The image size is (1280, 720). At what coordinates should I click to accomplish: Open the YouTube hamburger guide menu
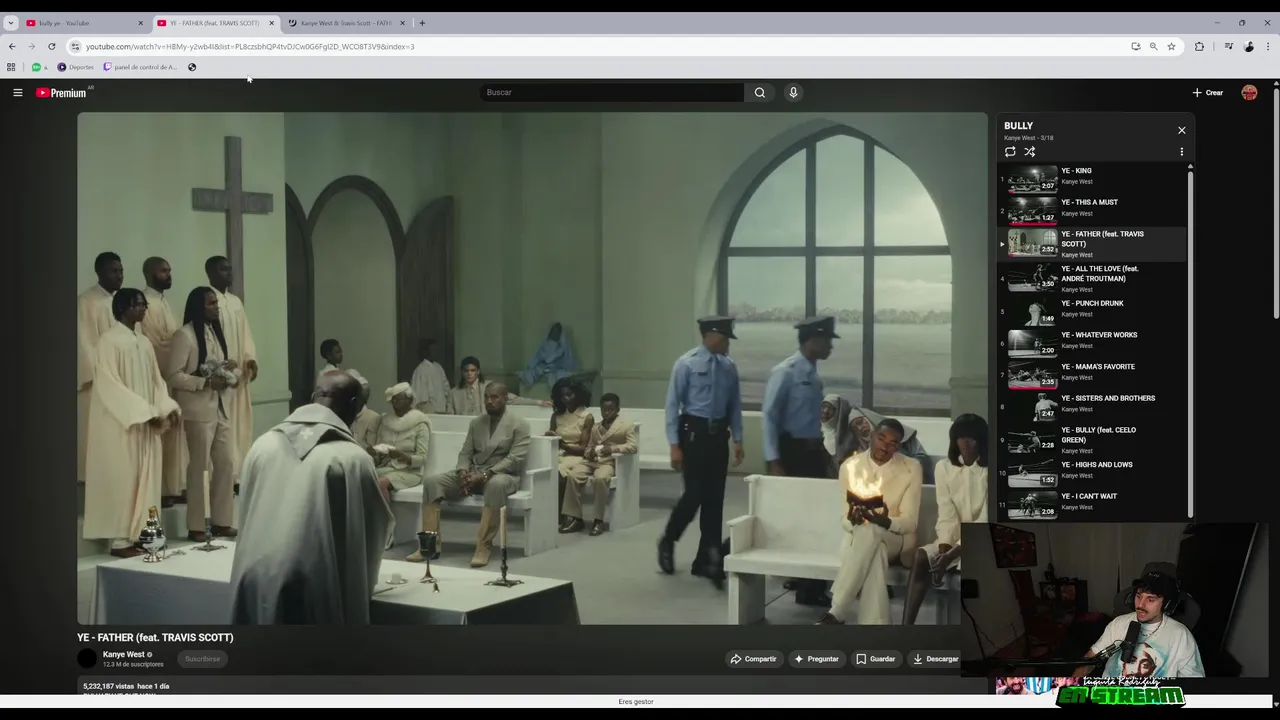click(x=17, y=92)
